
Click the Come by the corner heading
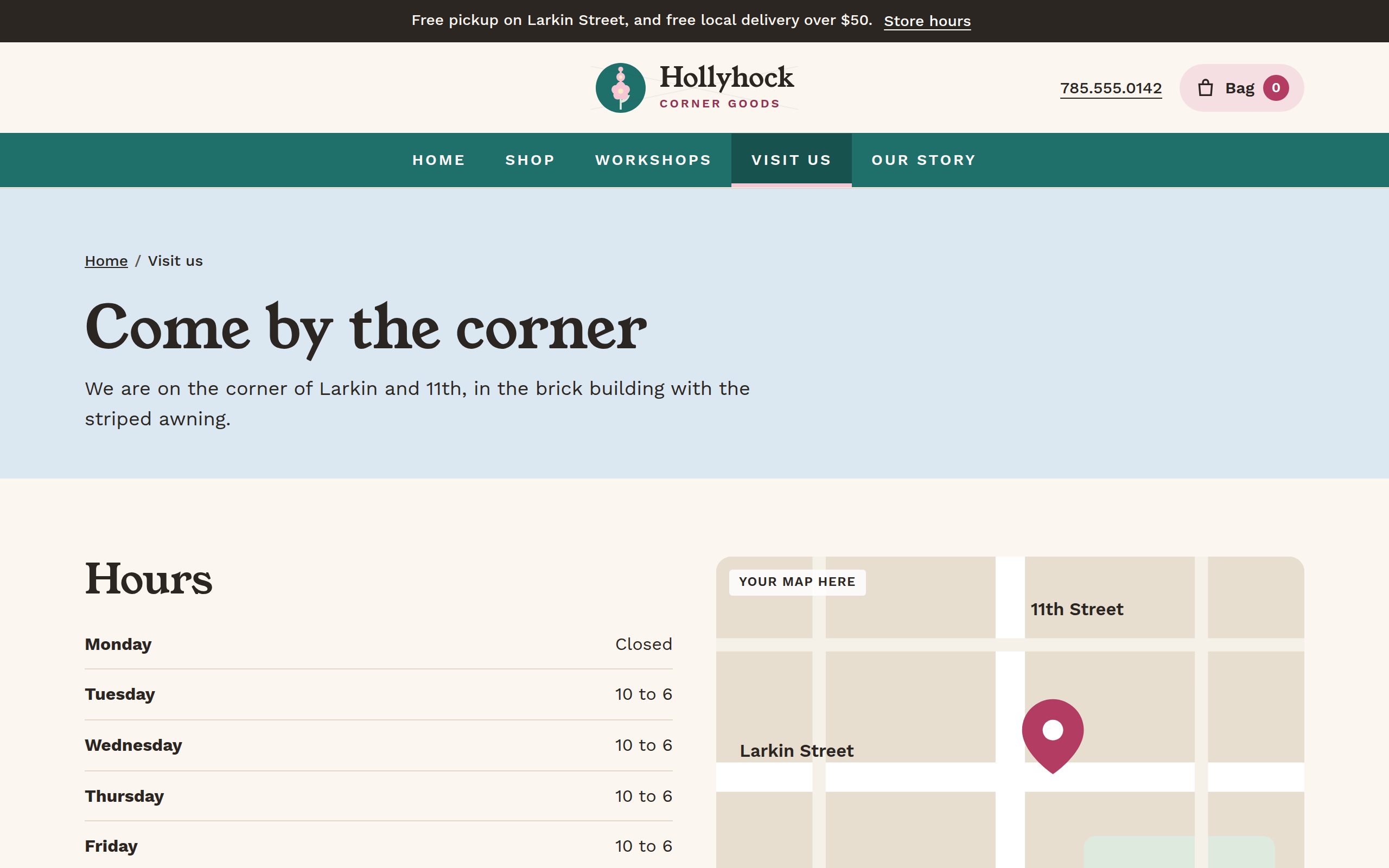coord(366,329)
